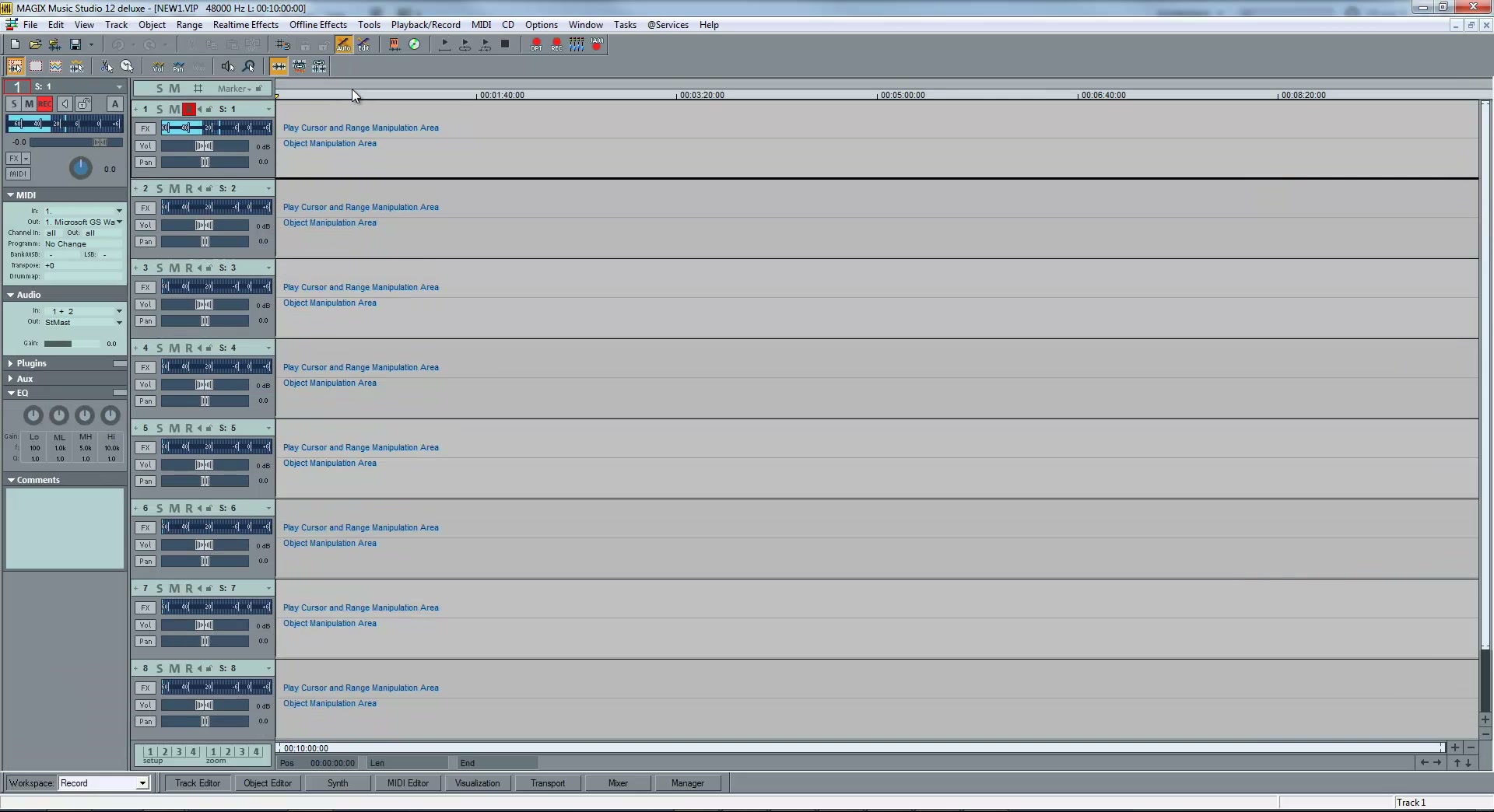Image resolution: width=1494 pixels, height=812 pixels.
Task: Open the mixer icon in the toolbar
Action: [577, 44]
